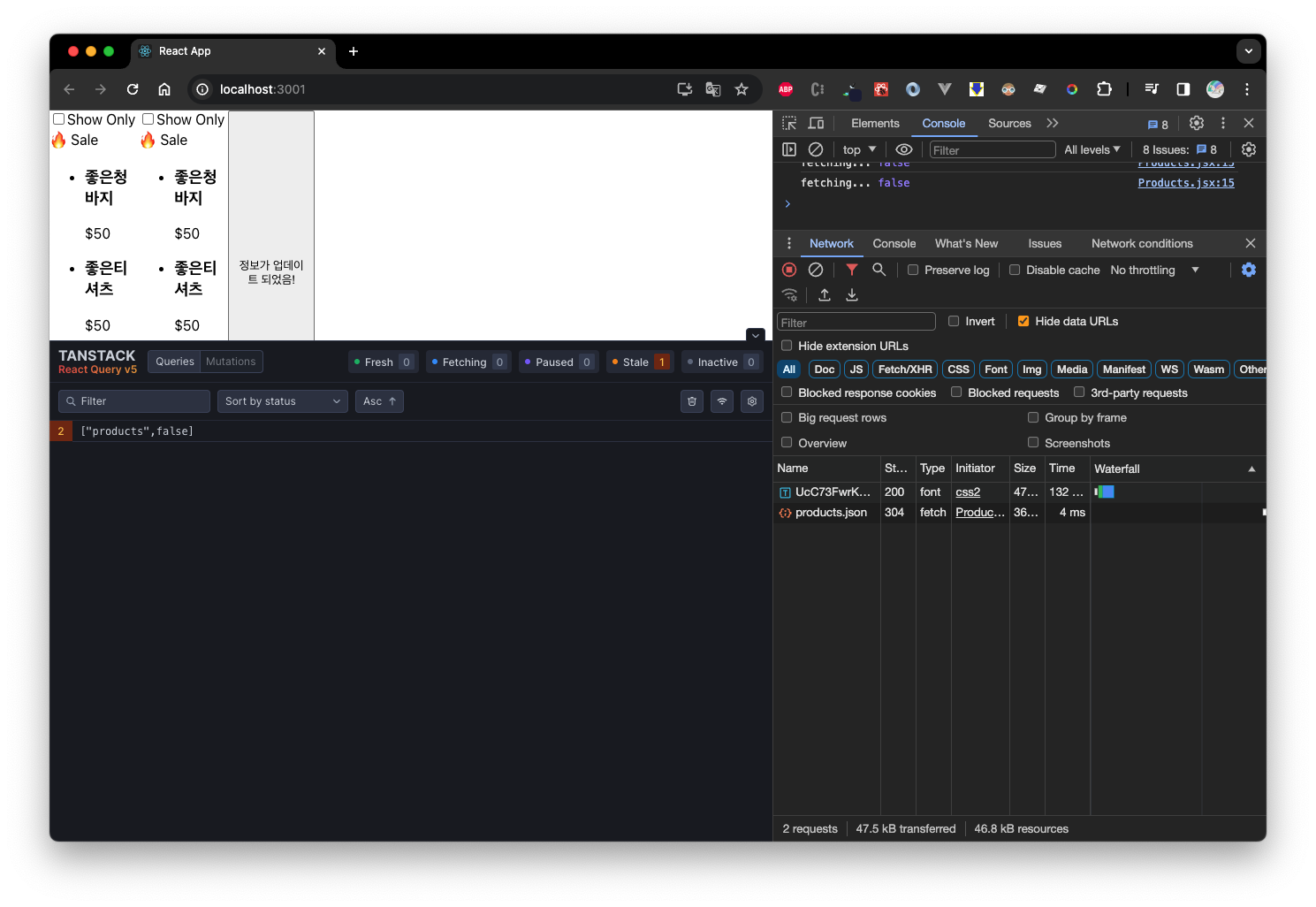Open console settings gear icon

point(1249,149)
